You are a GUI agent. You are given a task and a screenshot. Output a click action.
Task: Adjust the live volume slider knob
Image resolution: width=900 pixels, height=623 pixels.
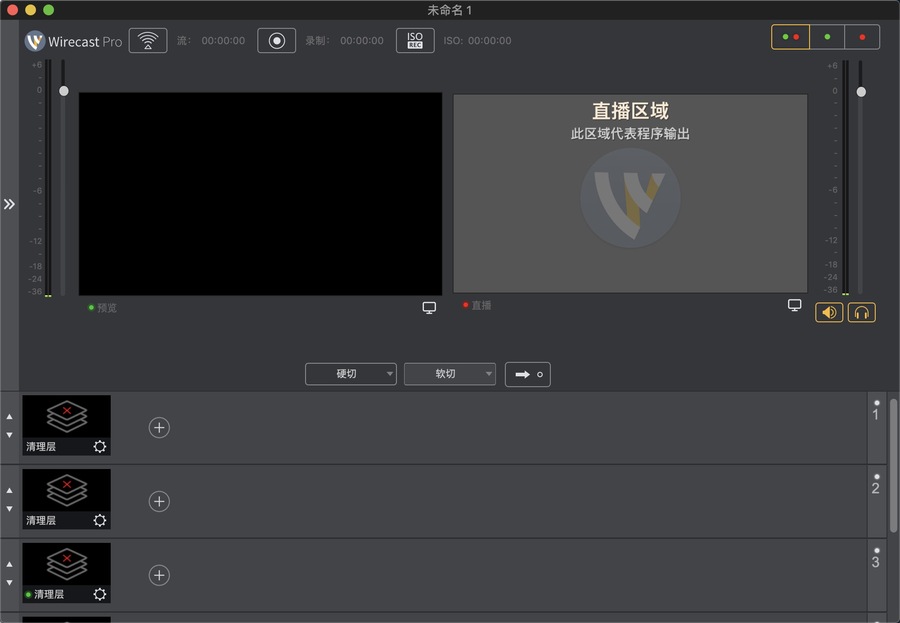click(x=861, y=92)
